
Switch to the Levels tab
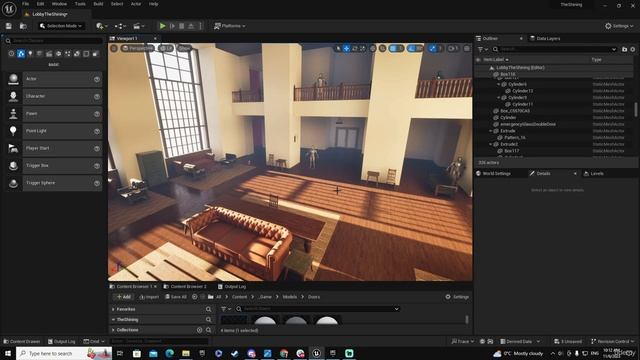click(593, 173)
